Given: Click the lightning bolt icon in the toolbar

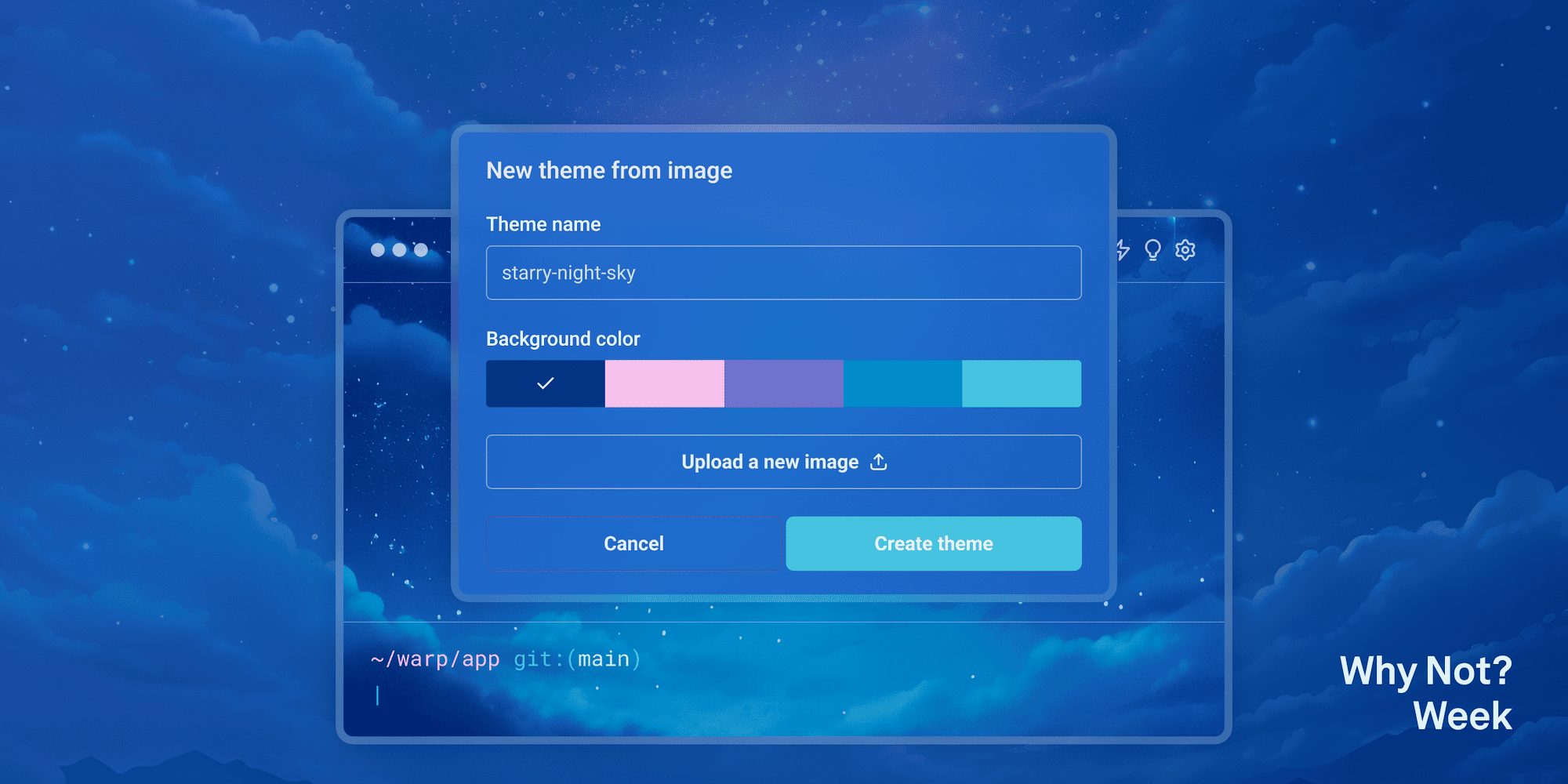Looking at the screenshot, I should (x=1123, y=250).
